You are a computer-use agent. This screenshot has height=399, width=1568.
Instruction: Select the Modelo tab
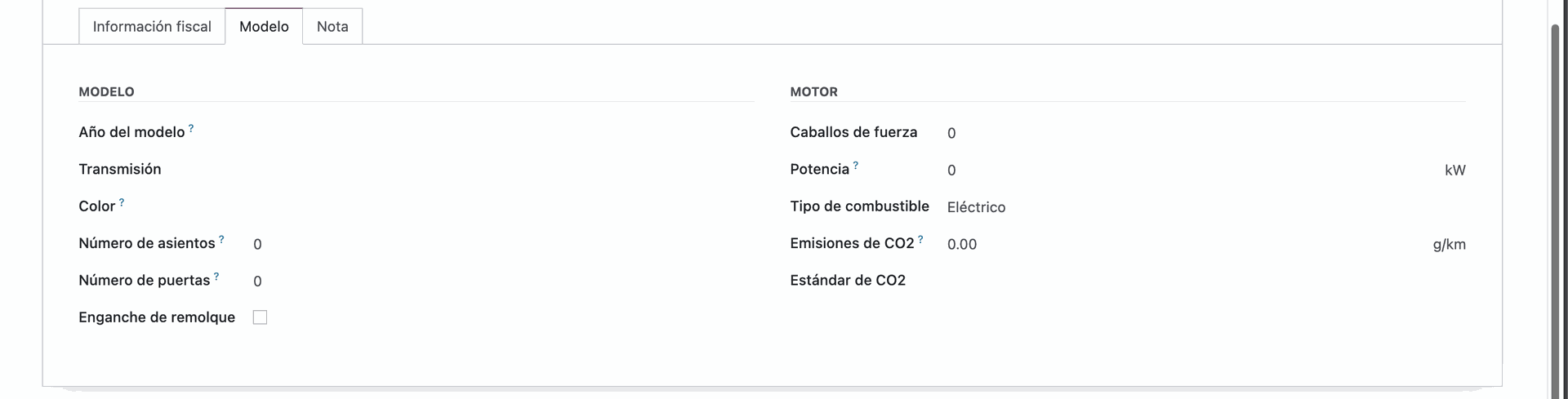pos(264,27)
